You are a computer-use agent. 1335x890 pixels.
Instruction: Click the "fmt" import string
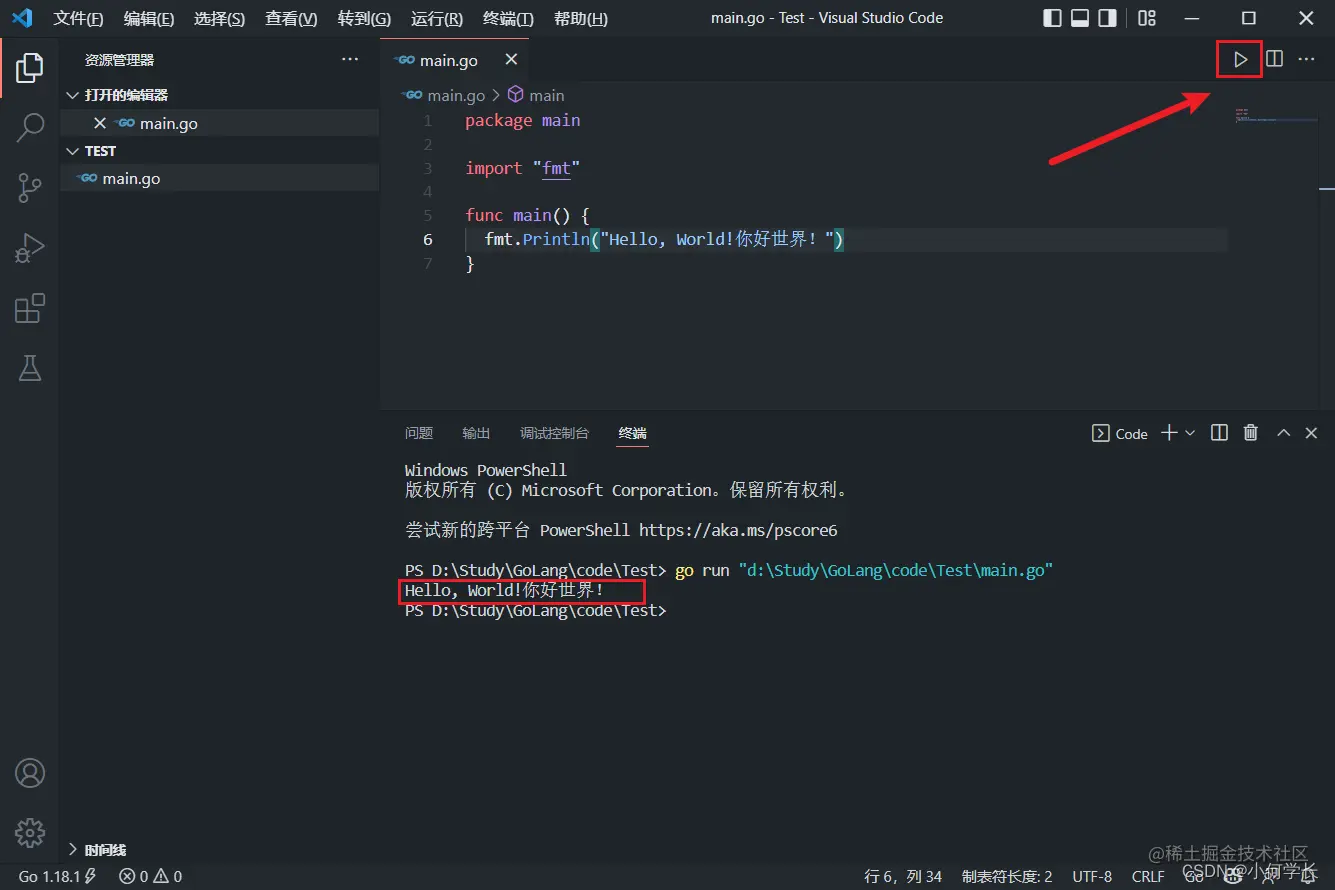tap(557, 168)
